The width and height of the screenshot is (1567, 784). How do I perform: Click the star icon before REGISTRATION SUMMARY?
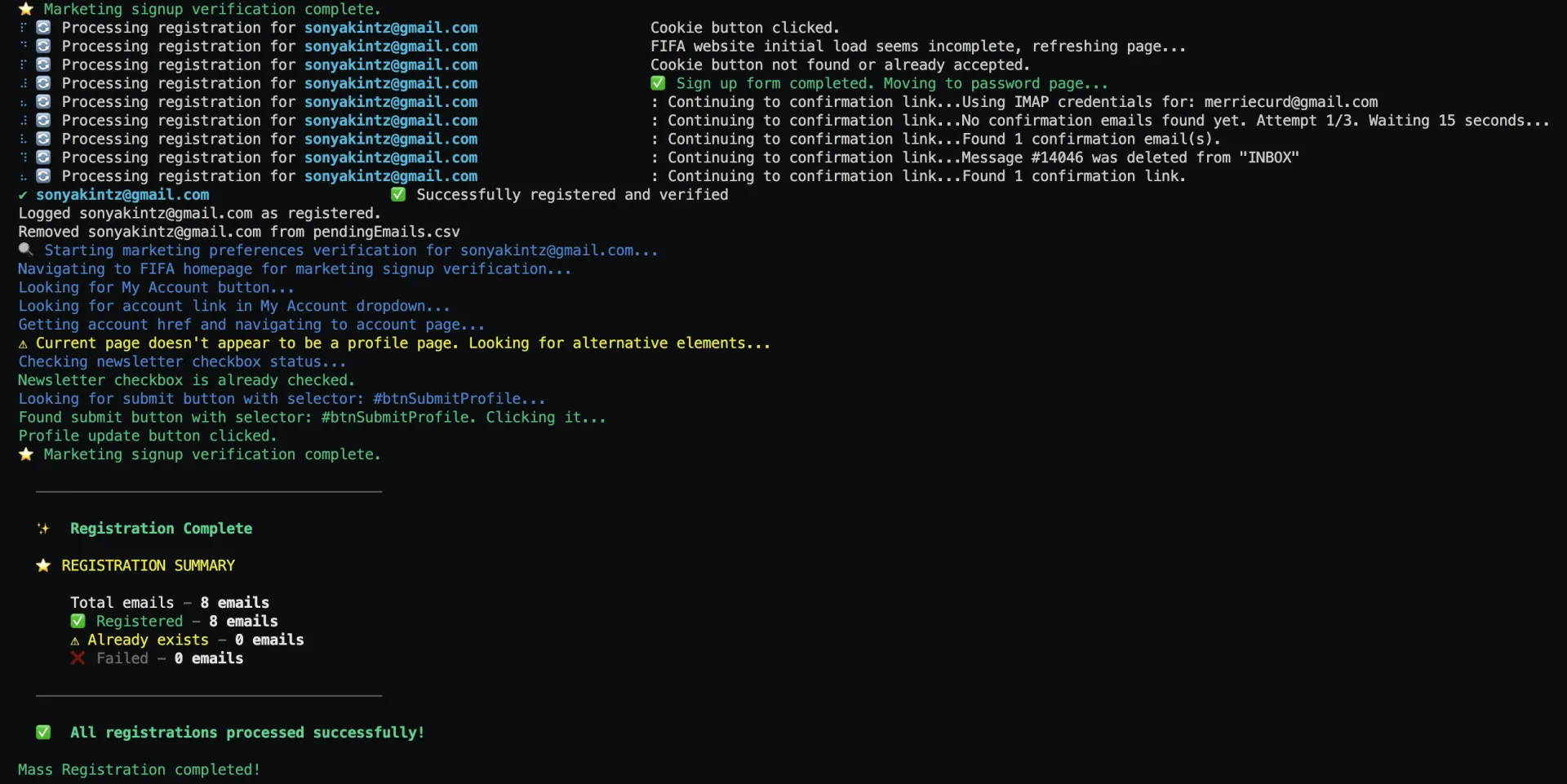point(43,565)
